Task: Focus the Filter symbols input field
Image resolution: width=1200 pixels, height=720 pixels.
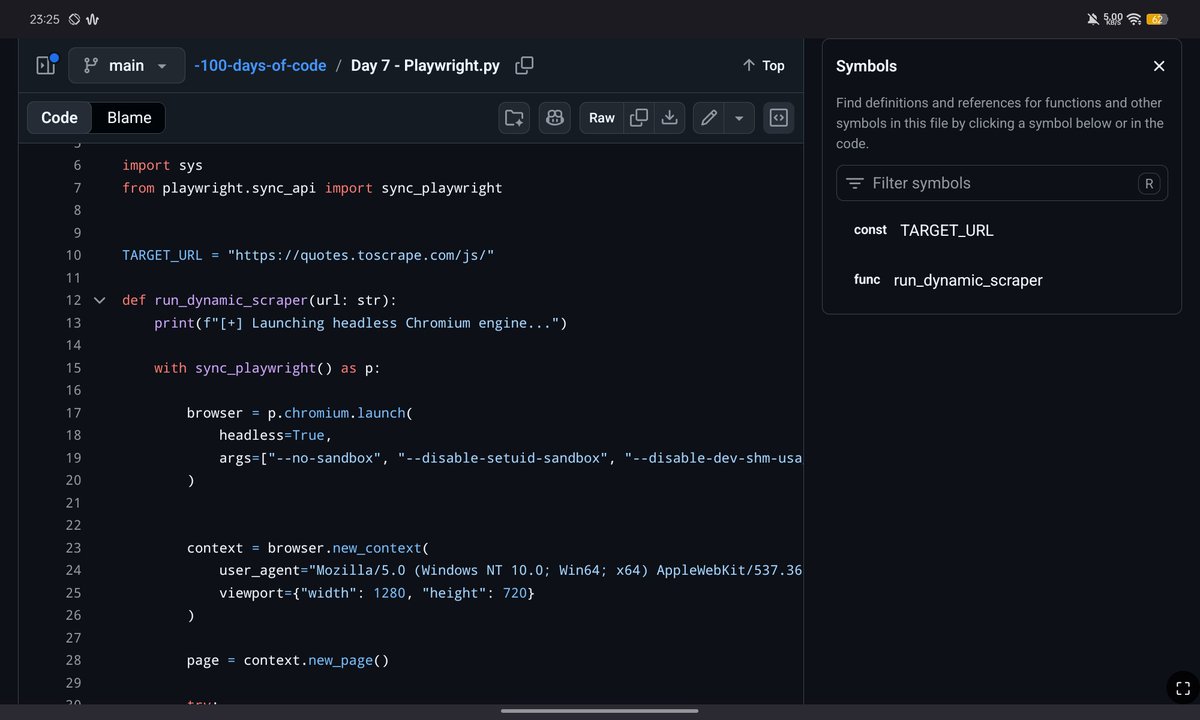Action: pos(1002,183)
